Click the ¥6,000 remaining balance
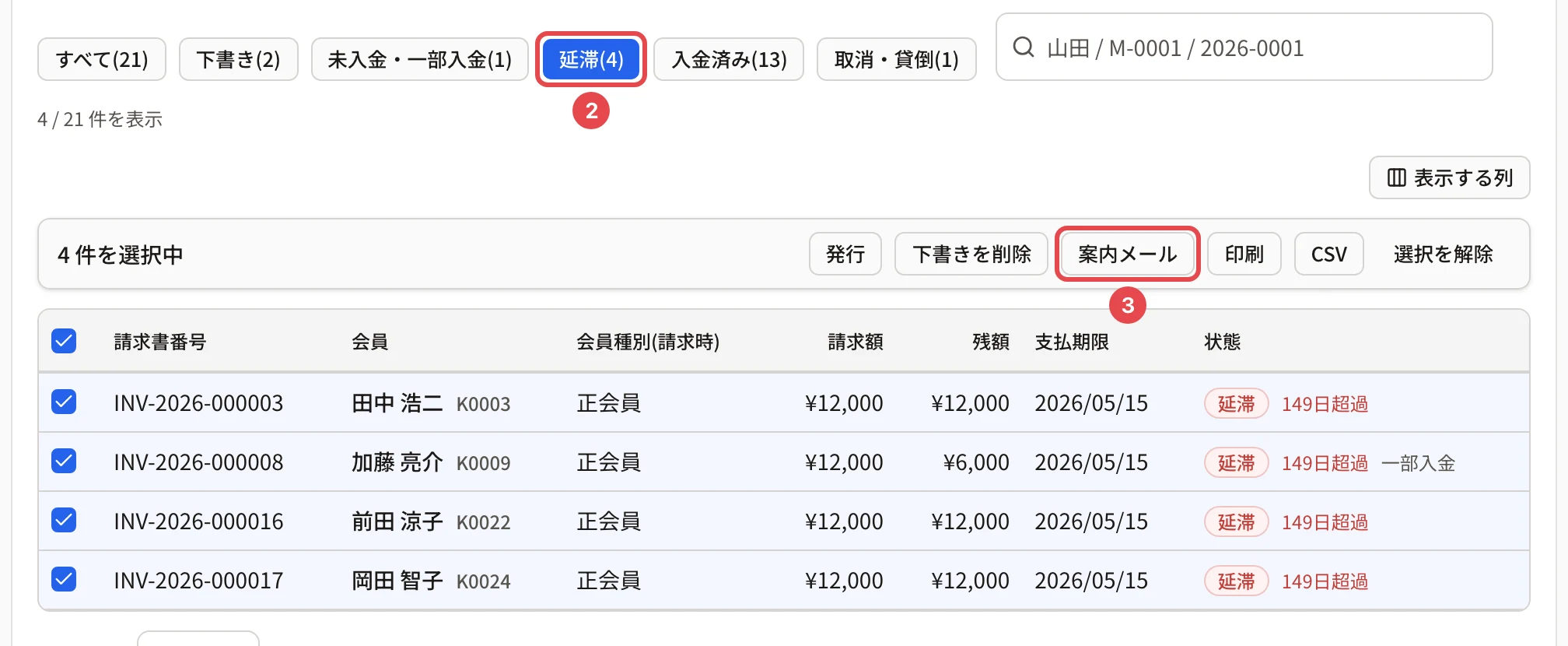Screen dimensions: 1568x646 (976, 462)
